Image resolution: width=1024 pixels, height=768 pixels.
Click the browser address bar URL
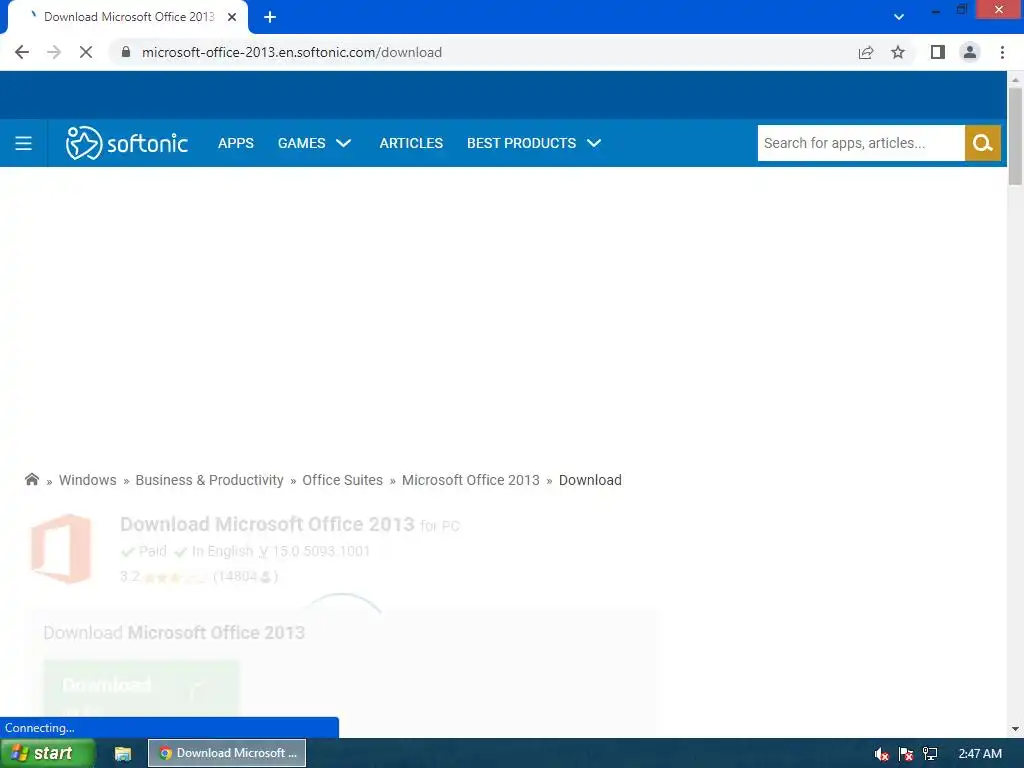click(x=292, y=52)
